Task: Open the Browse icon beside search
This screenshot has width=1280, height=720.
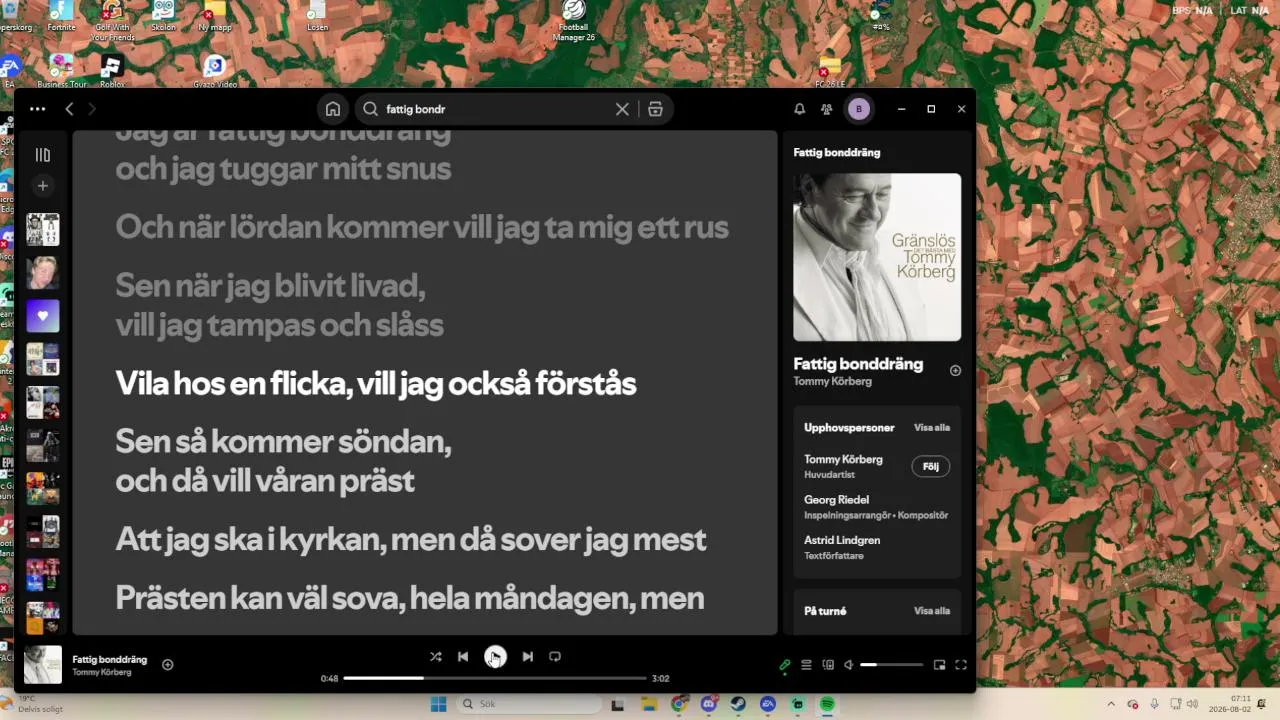Action: click(655, 109)
